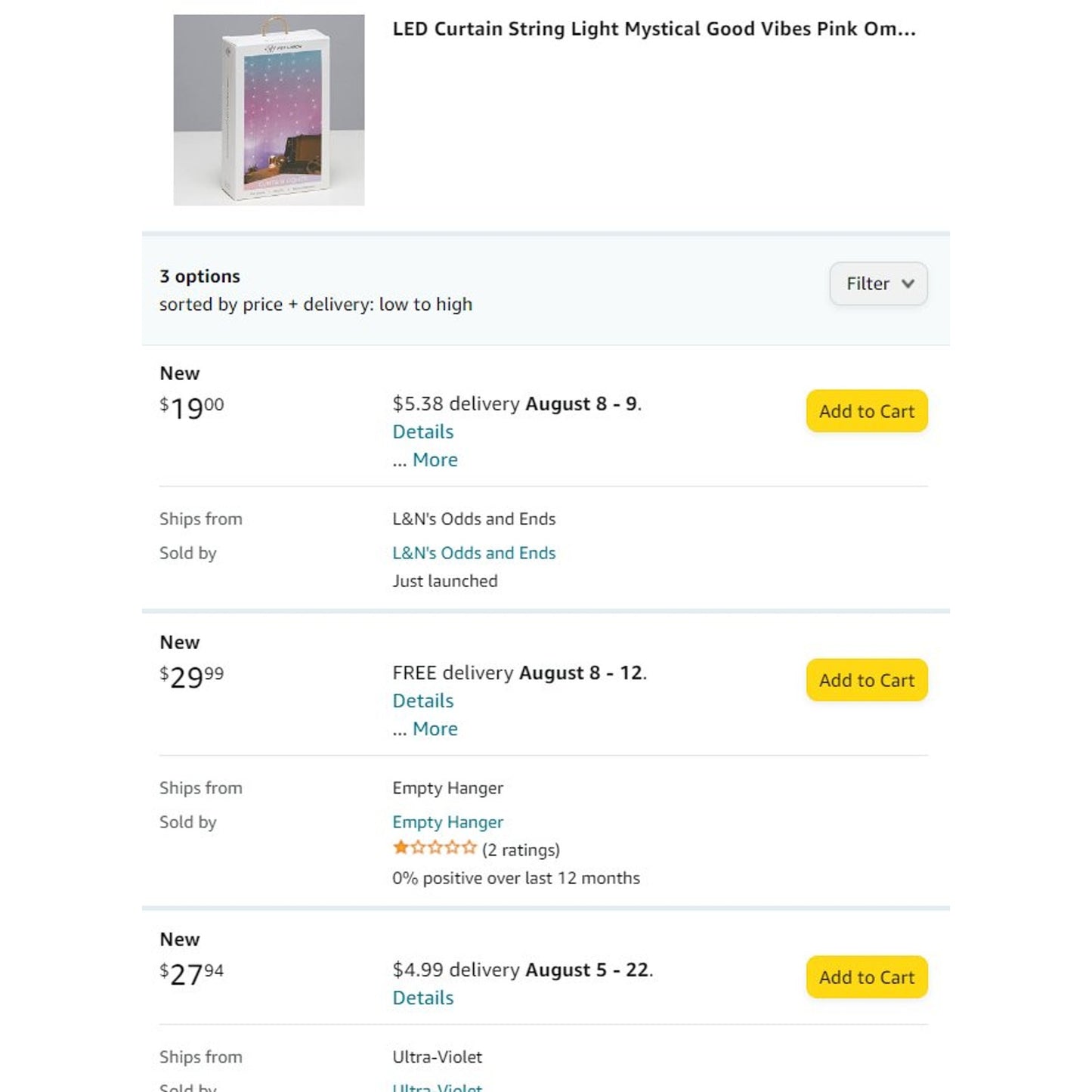Click the (2 ratings) text
This screenshot has height=1092, width=1092.
click(x=521, y=850)
